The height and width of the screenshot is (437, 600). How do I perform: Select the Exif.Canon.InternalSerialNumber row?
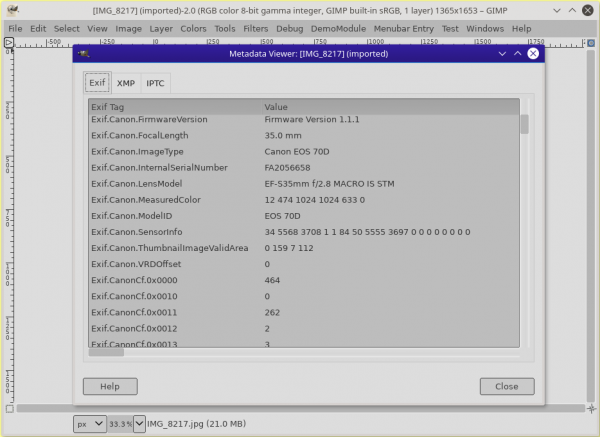[304, 168]
